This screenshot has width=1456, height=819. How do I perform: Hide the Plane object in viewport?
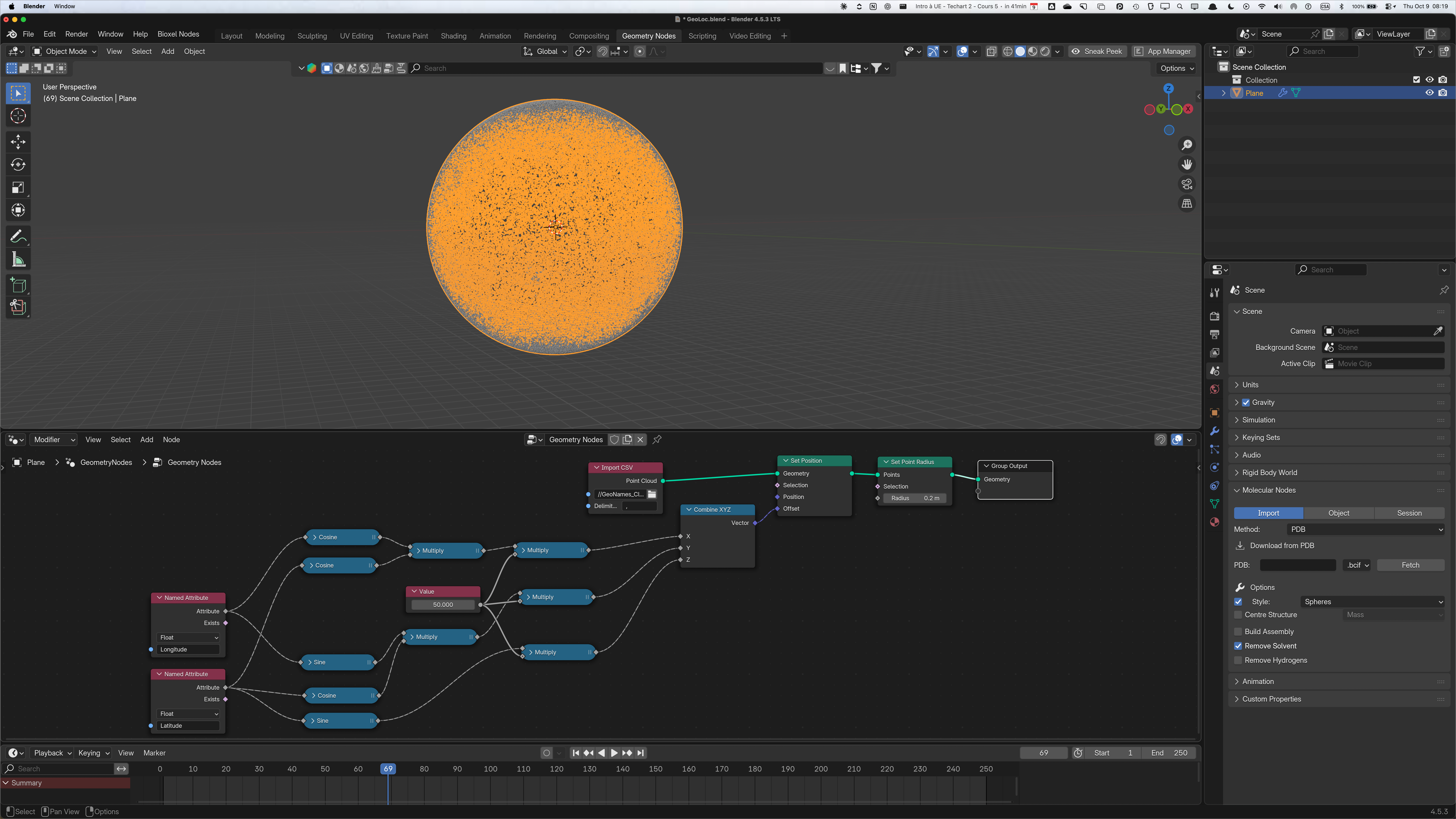pyautogui.click(x=1429, y=93)
